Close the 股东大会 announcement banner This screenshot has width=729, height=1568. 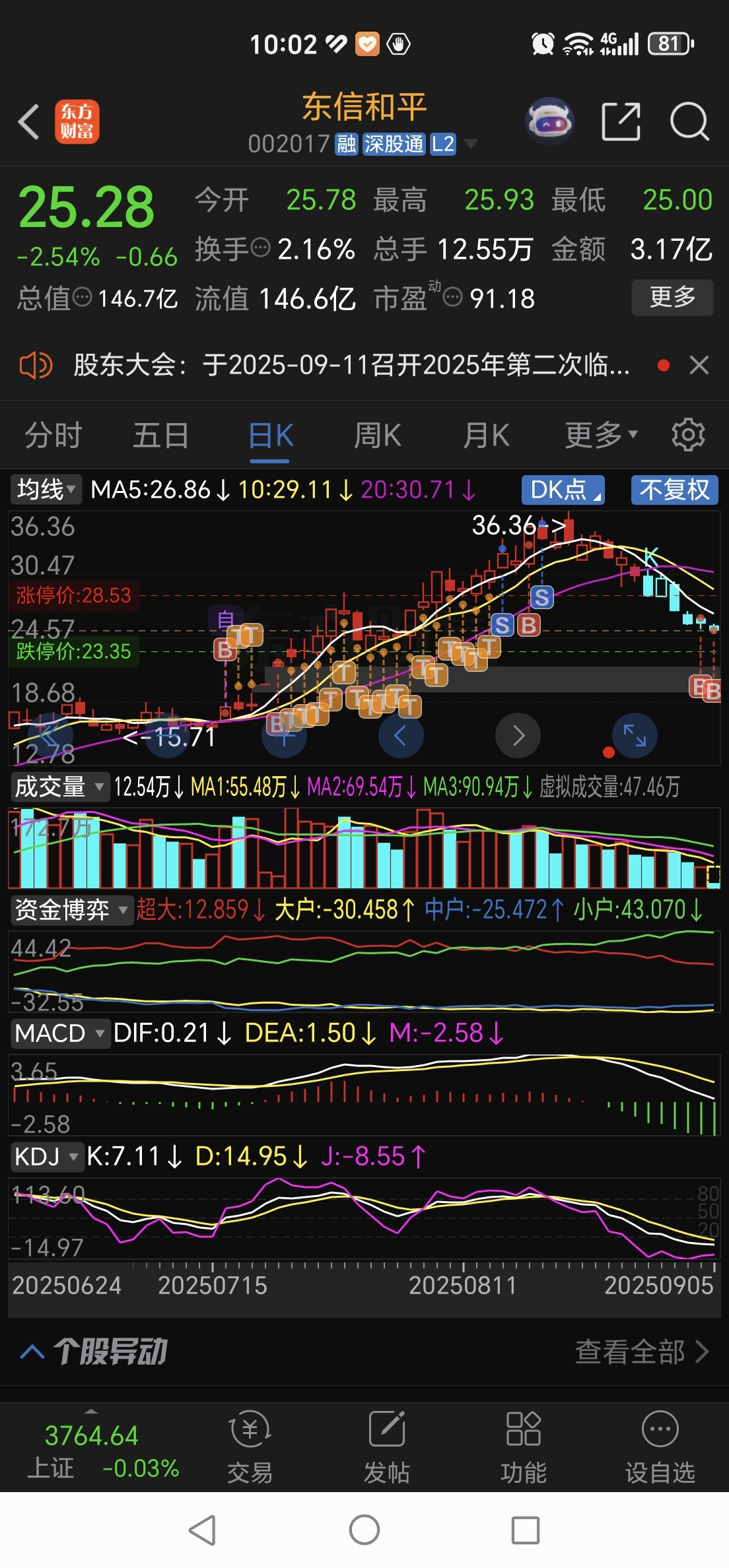point(699,365)
